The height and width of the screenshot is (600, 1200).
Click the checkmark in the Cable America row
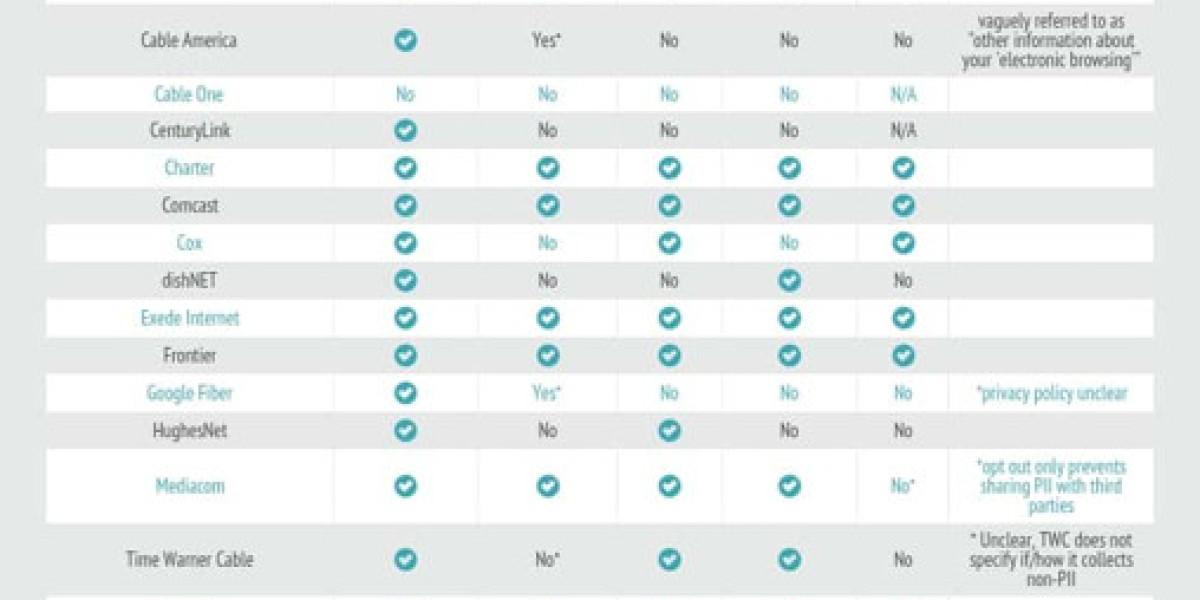tap(405, 41)
